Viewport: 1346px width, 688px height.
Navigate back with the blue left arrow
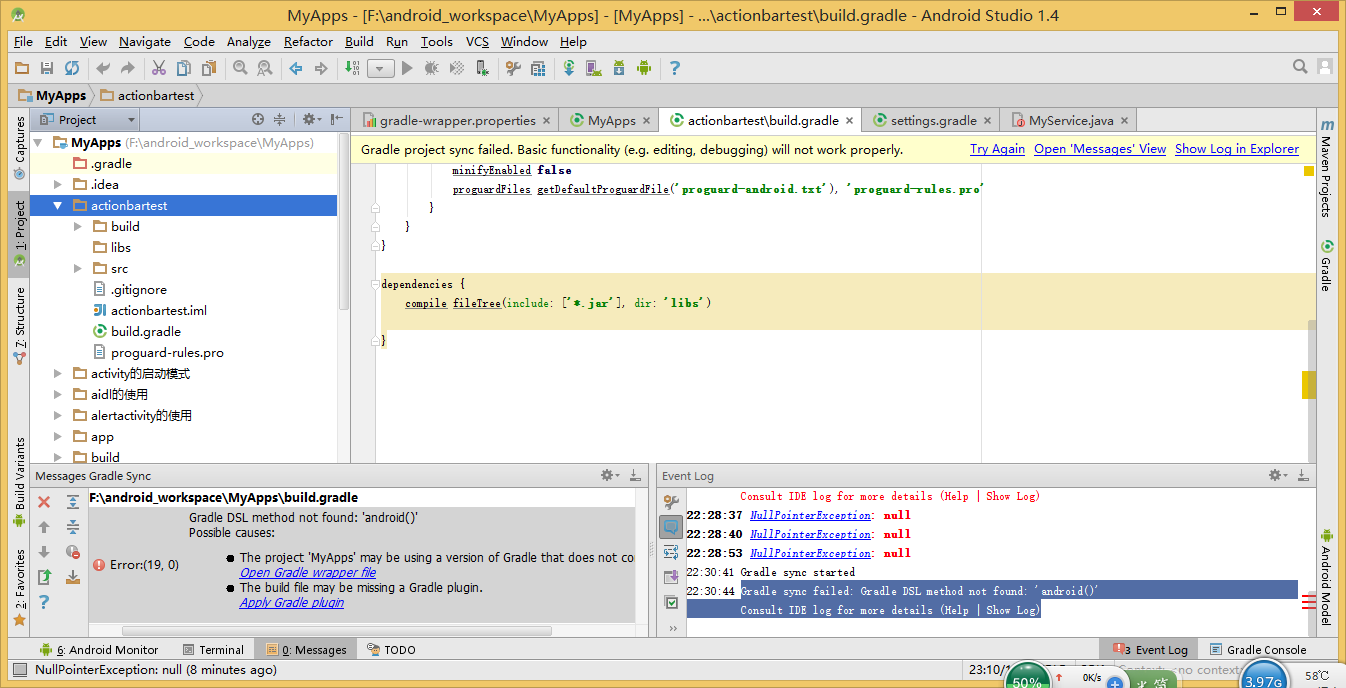(296, 68)
